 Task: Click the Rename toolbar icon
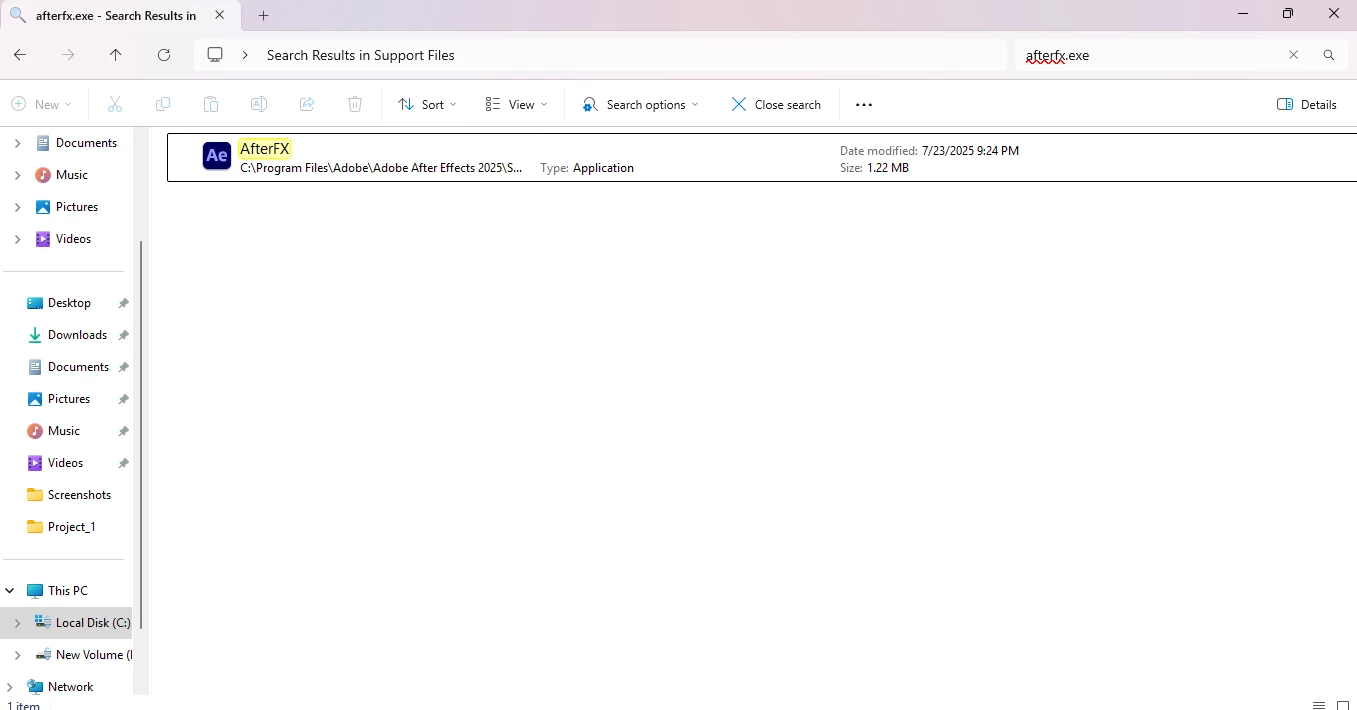click(x=258, y=104)
